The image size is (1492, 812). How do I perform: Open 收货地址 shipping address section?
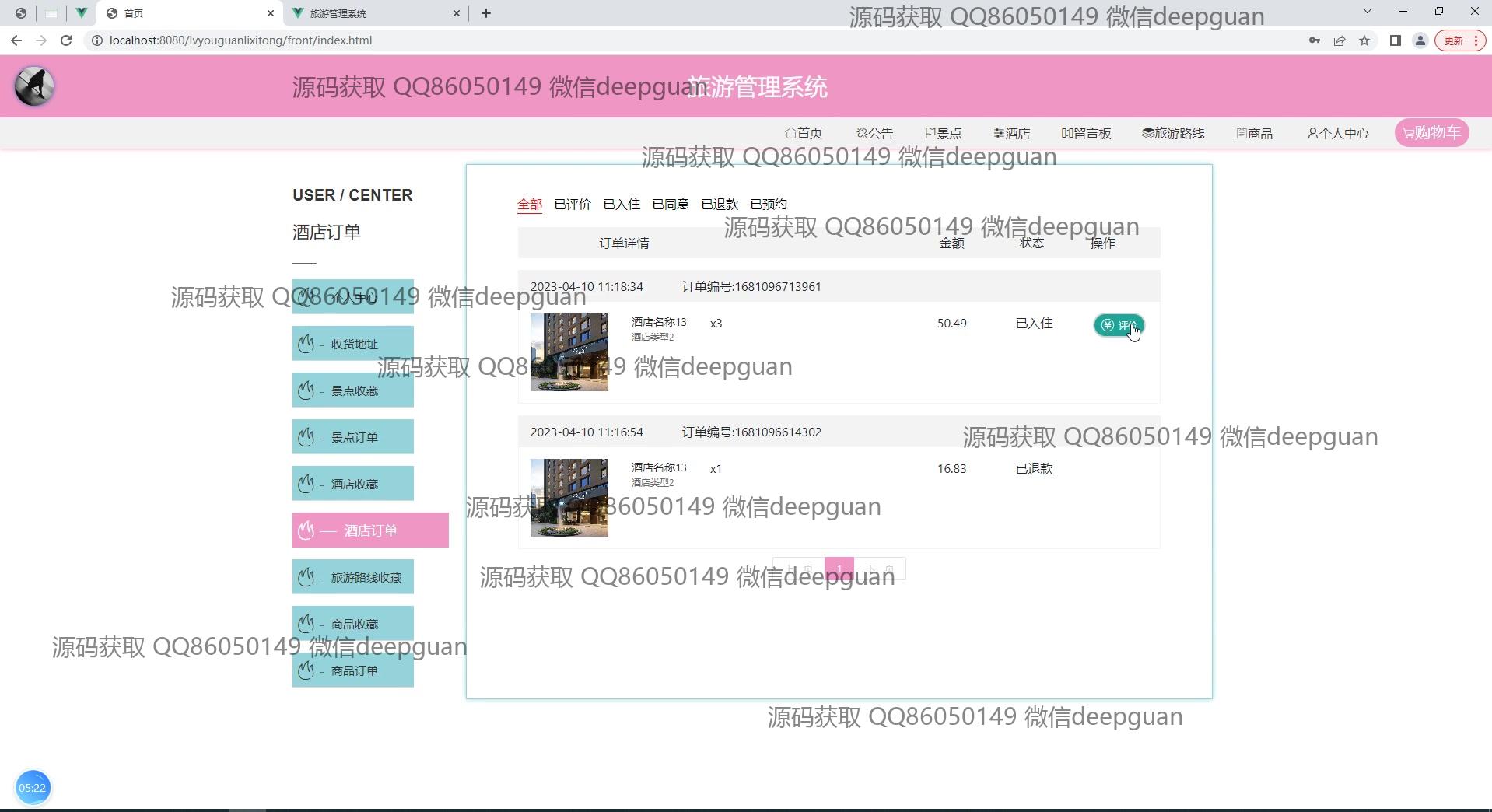coord(352,343)
